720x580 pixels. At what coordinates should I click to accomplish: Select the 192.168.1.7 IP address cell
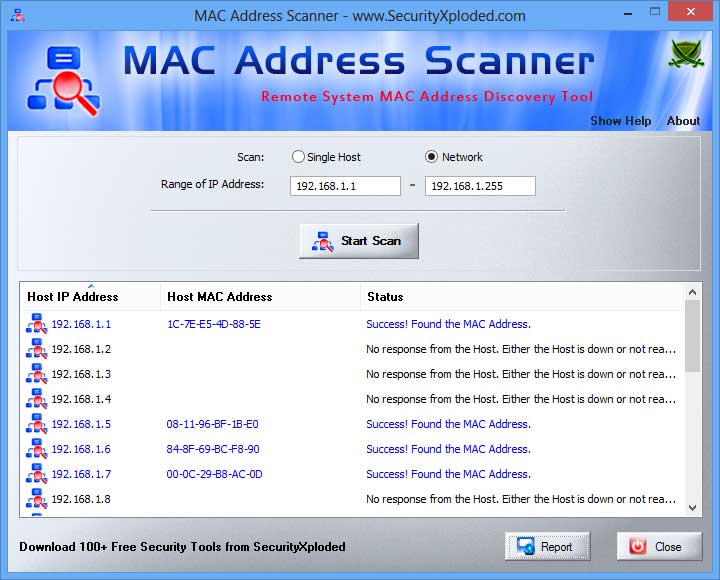81,474
